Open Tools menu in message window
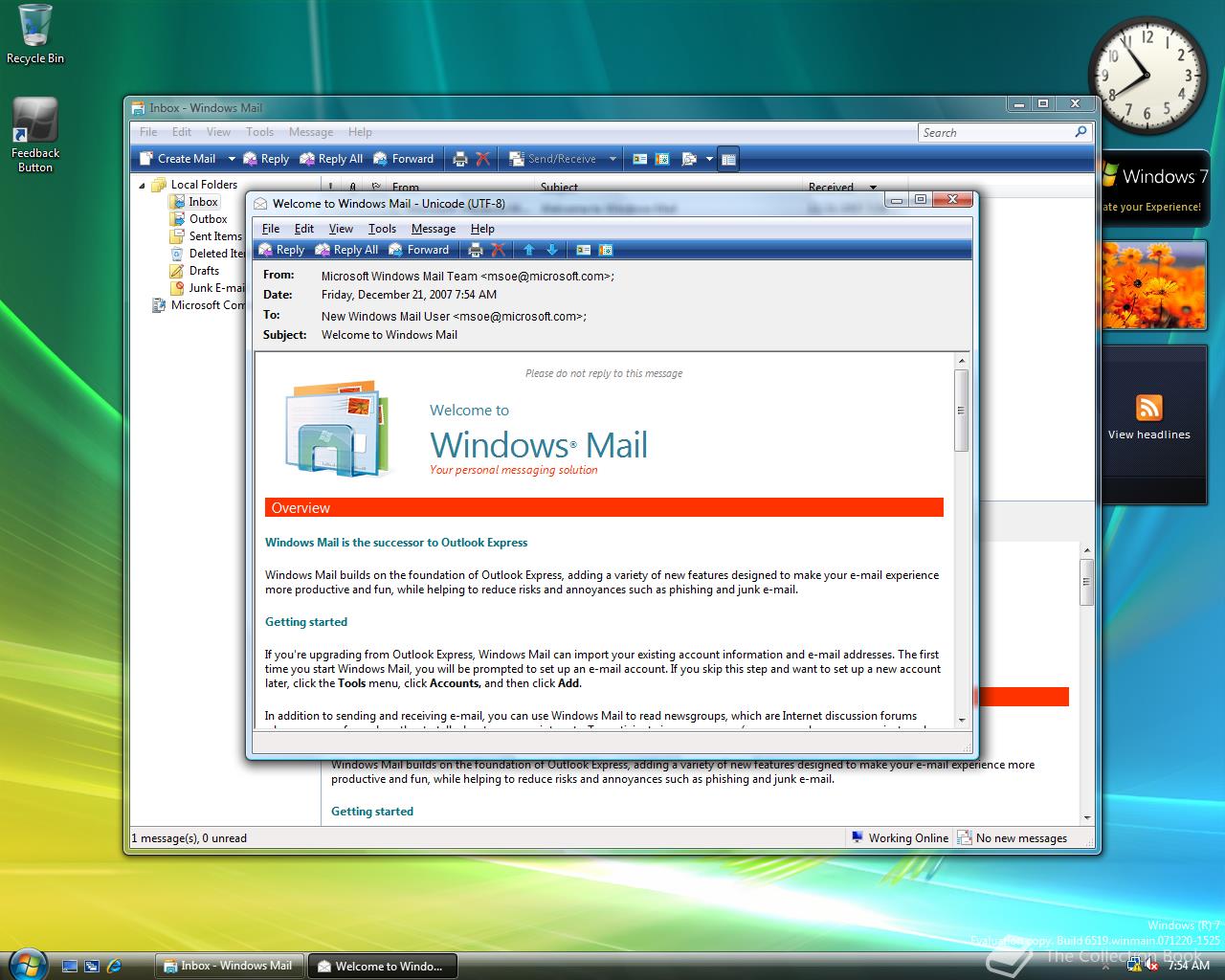 coord(382,229)
